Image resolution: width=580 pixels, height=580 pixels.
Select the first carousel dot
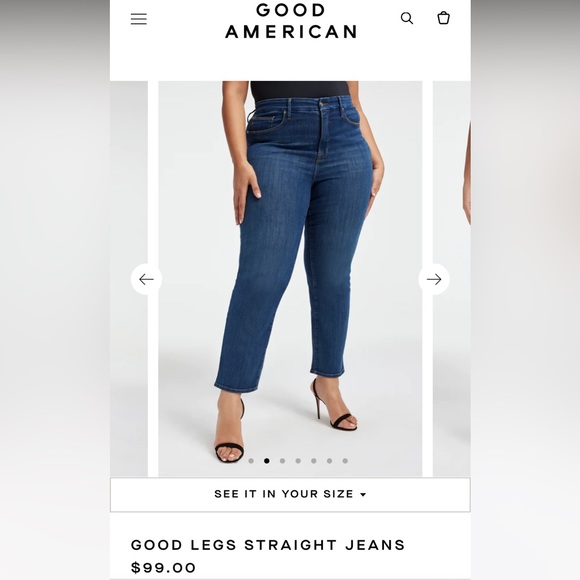pos(251,461)
